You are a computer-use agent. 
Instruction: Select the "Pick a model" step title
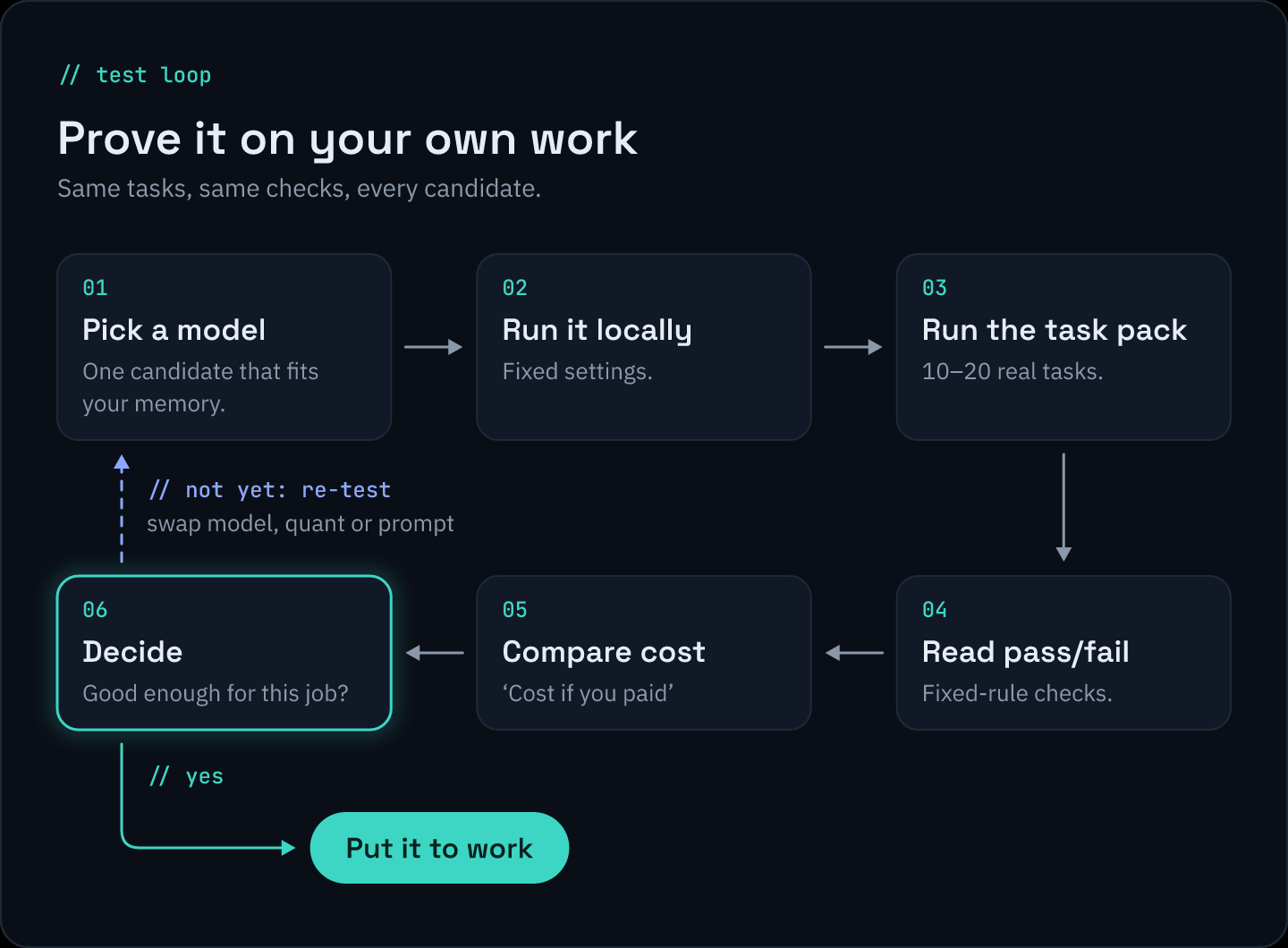(x=174, y=330)
